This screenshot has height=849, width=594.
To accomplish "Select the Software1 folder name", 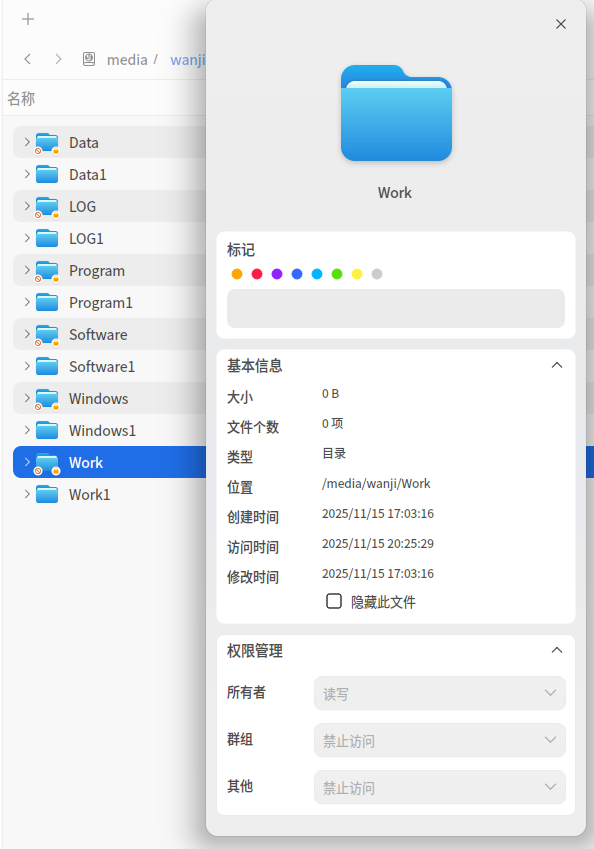I will click(x=102, y=367).
